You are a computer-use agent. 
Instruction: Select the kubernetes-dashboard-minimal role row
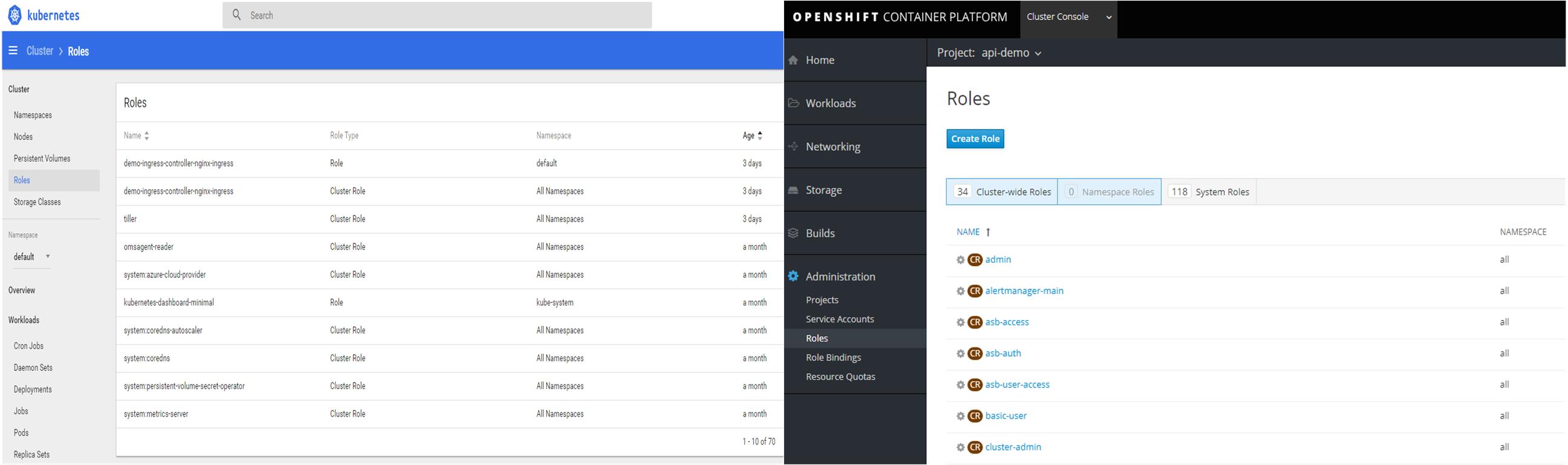click(x=450, y=302)
